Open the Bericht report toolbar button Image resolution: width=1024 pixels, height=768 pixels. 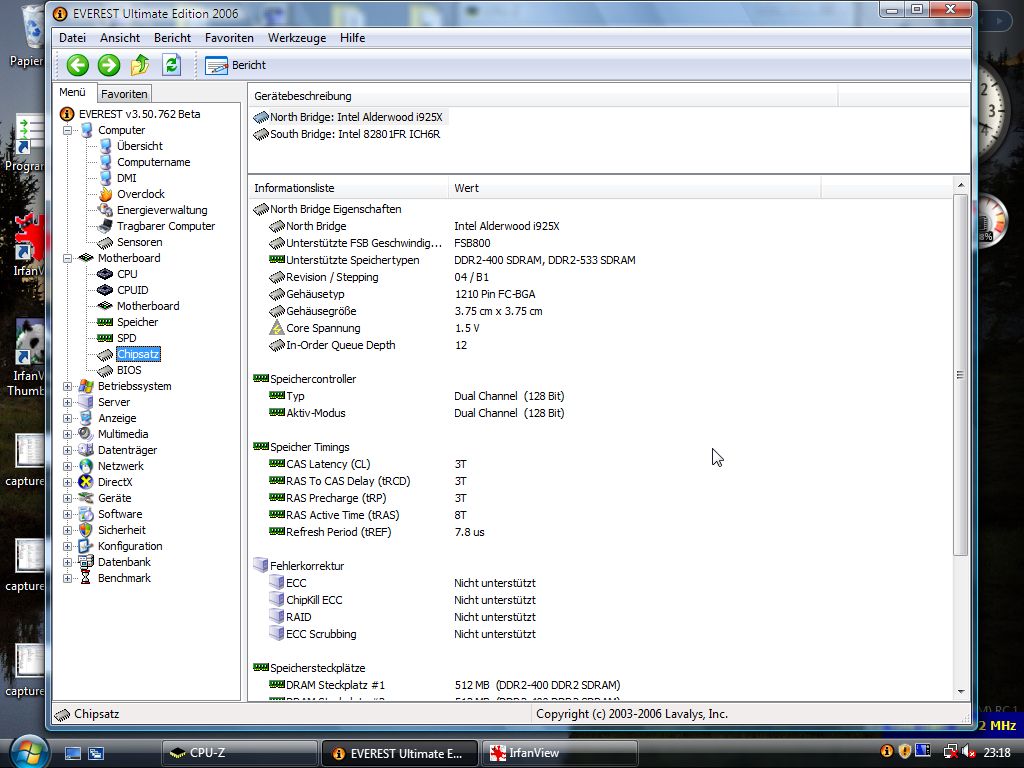[x=235, y=65]
